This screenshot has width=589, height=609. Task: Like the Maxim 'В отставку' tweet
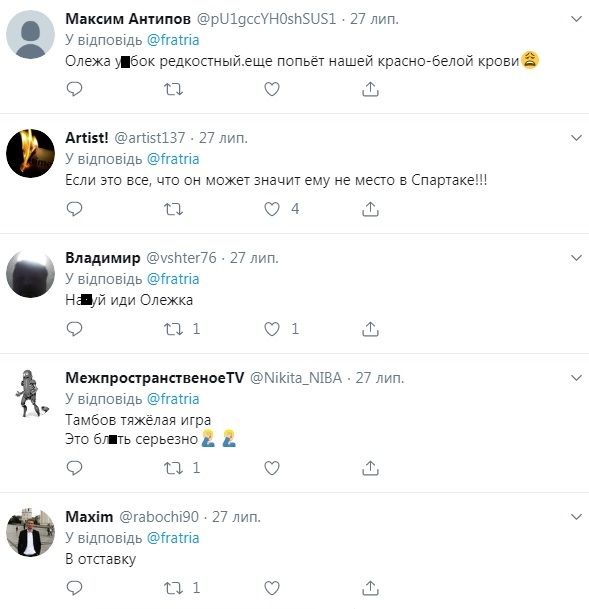tap(272, 588)
